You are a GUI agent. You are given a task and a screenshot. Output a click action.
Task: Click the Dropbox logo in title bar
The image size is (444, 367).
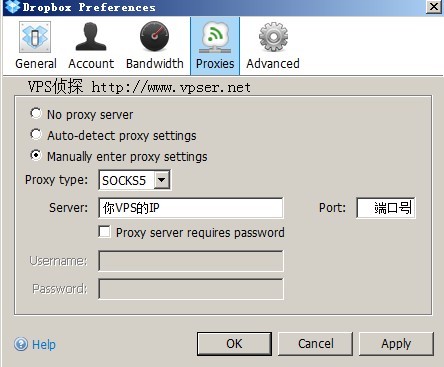(x=12, y=7)
